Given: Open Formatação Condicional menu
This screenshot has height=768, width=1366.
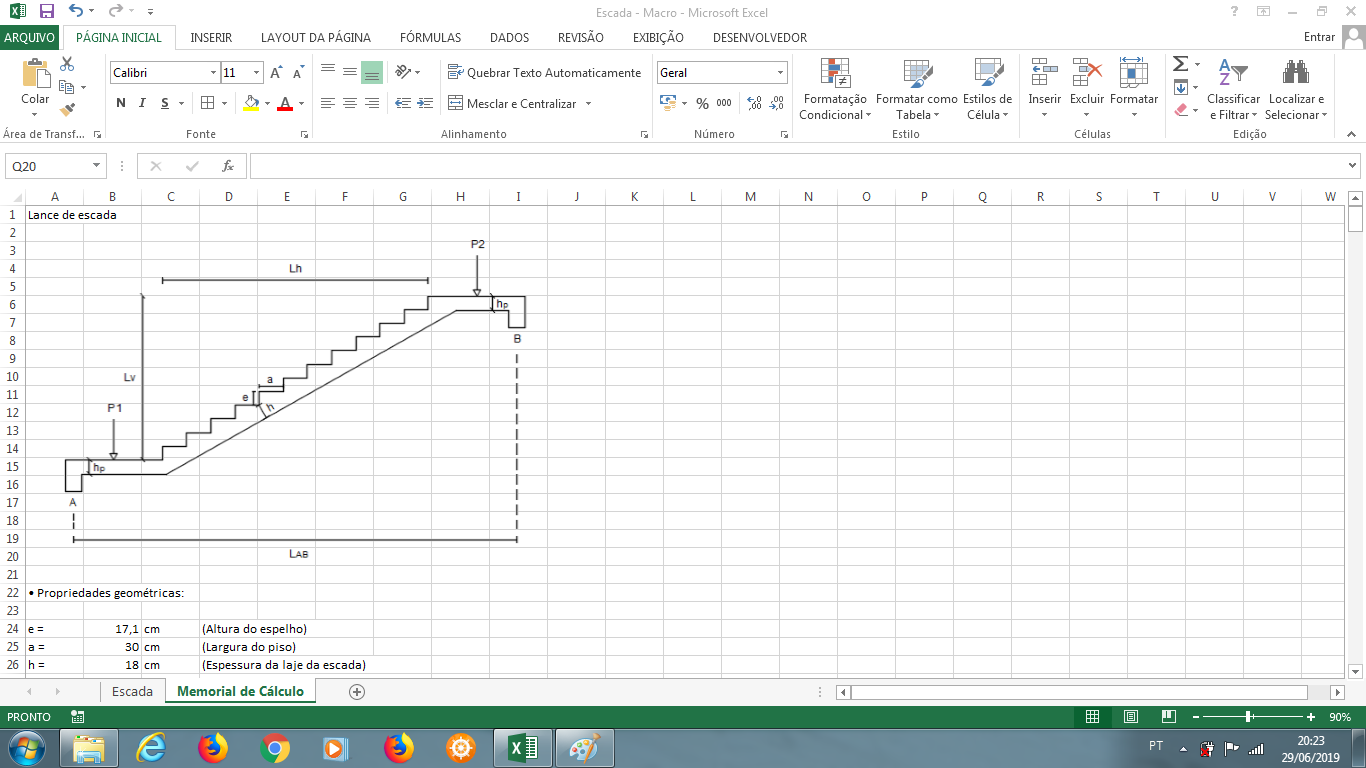Looking at the screenshot, I should (835, 89).
